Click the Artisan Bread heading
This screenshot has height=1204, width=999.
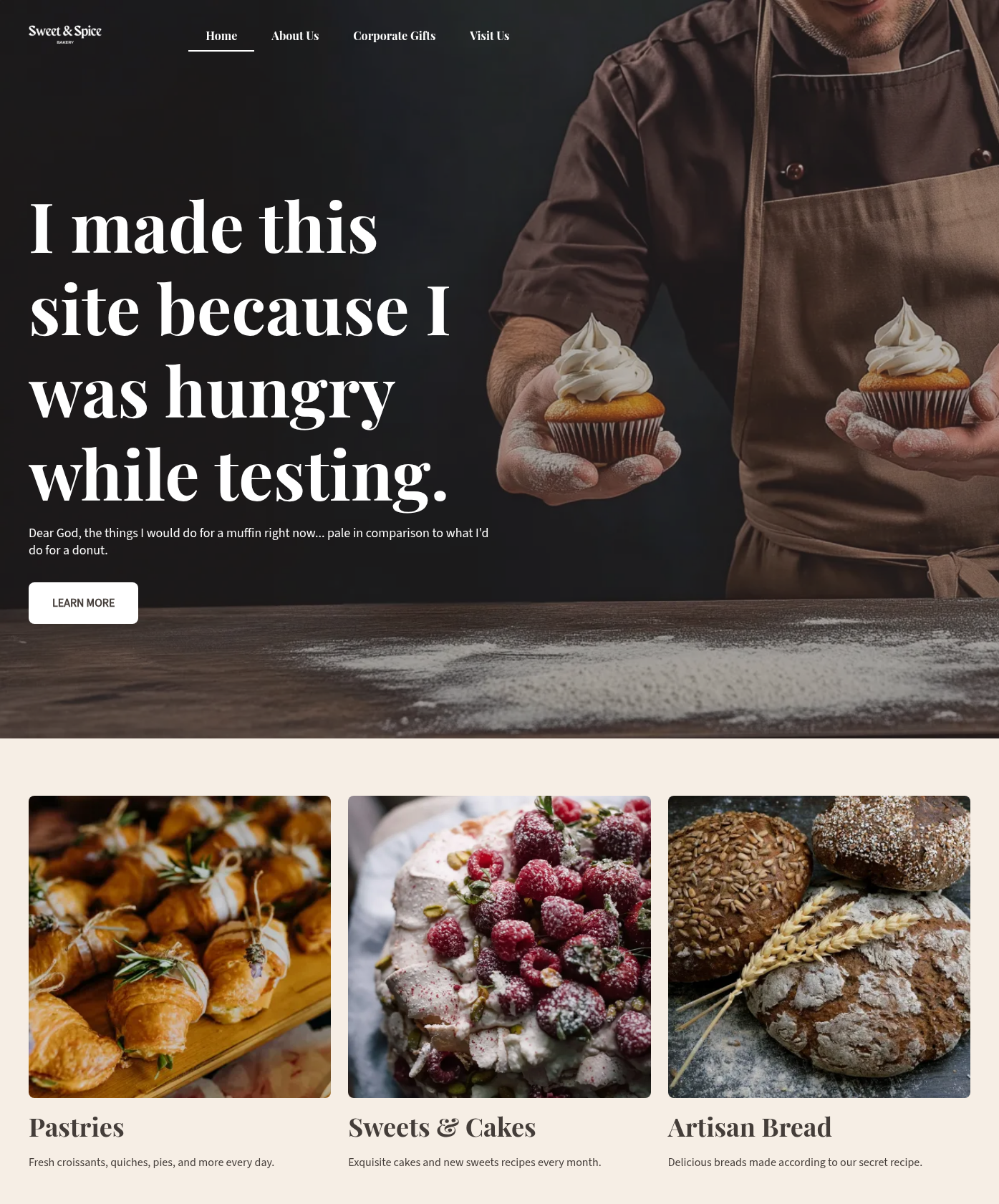[x=750, y=1127]
